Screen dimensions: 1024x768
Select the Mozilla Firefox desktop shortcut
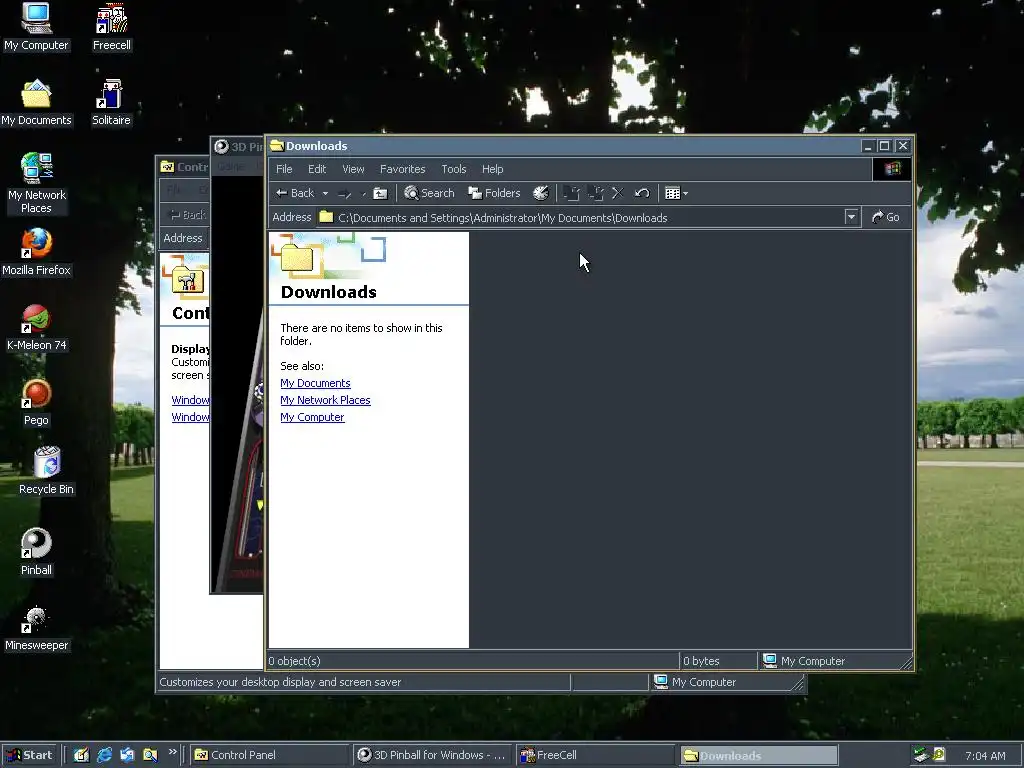36,252
